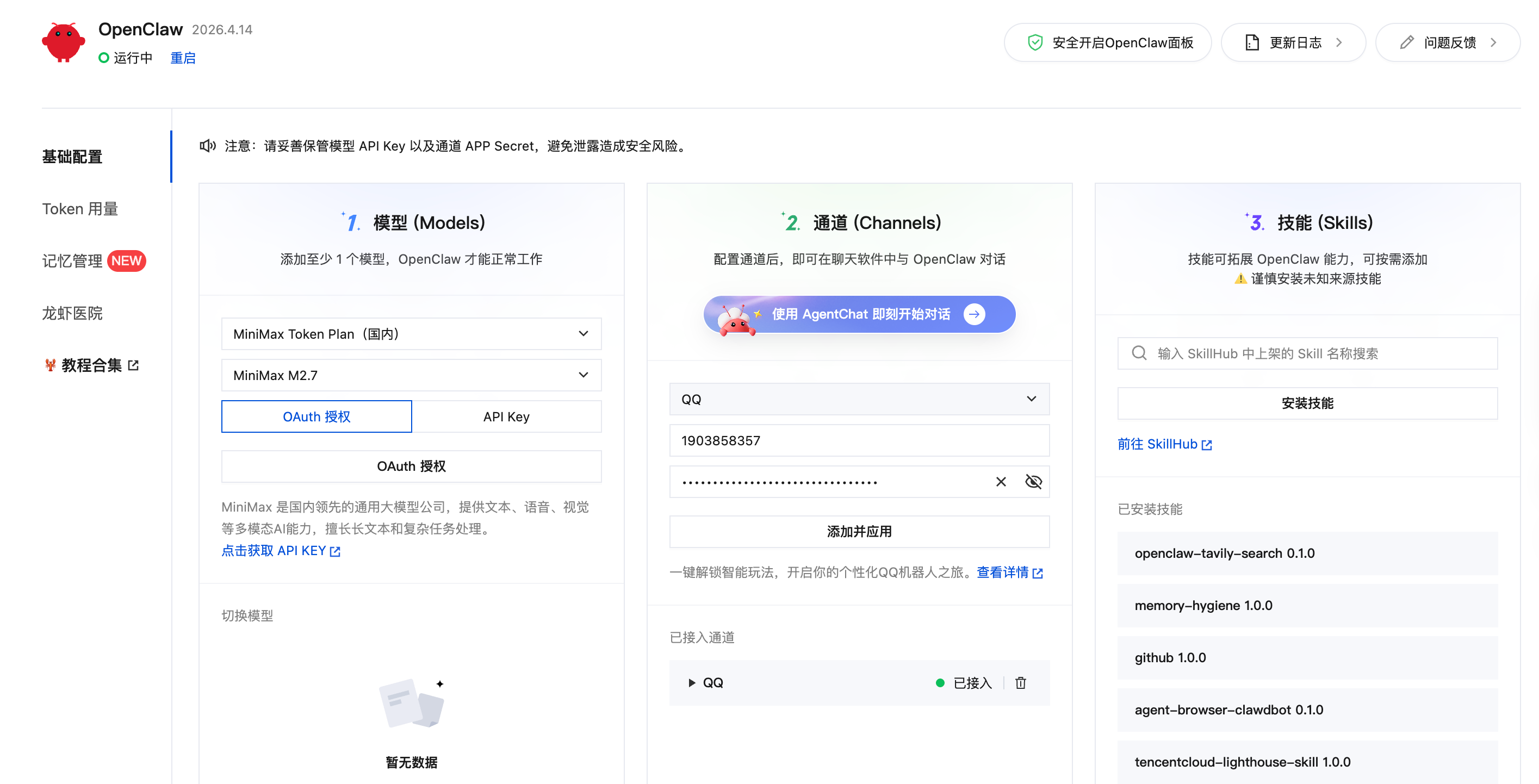This screenshot has height=784, width=1539.
Task: Expand the connected QQ channel row
Action: click(x=692, y=682)
